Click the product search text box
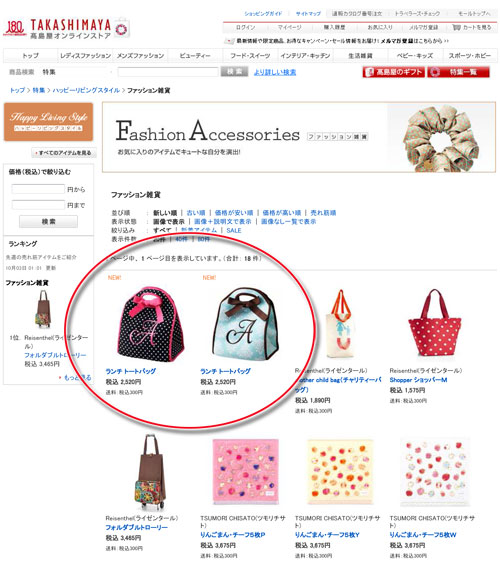500x568 pixels. pyautogui.click(x=168, y=72)
